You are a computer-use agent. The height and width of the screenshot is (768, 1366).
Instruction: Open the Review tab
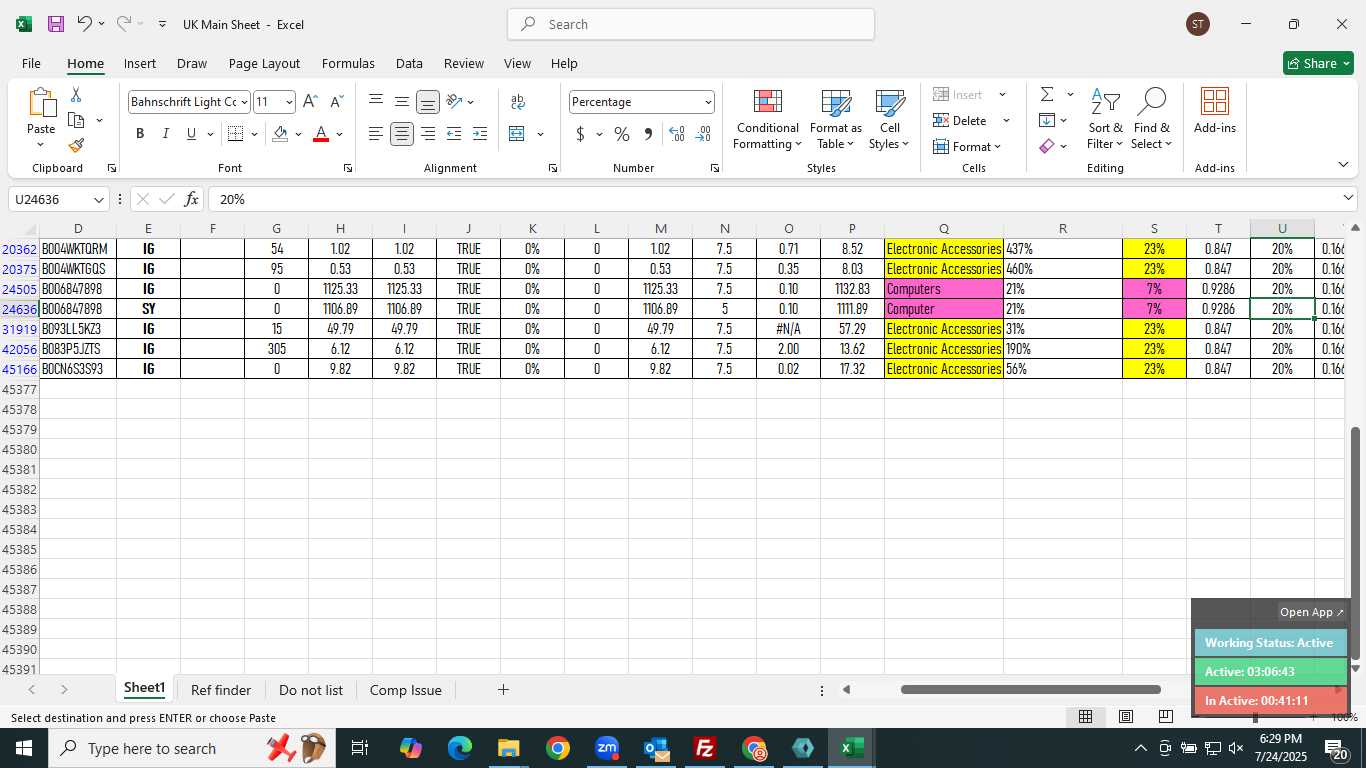pyautogui.click(x=464, y=63)
